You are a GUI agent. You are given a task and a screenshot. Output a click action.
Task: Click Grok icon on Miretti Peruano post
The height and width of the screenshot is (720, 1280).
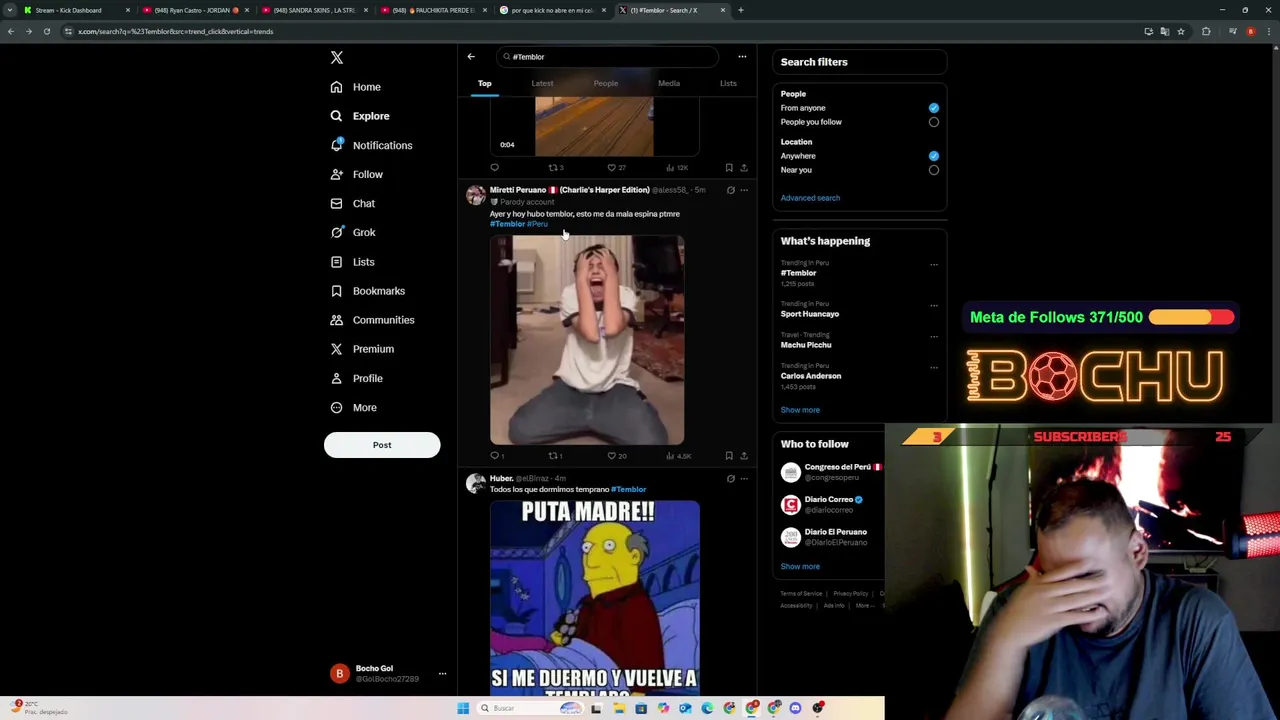(x=730, y=190)
